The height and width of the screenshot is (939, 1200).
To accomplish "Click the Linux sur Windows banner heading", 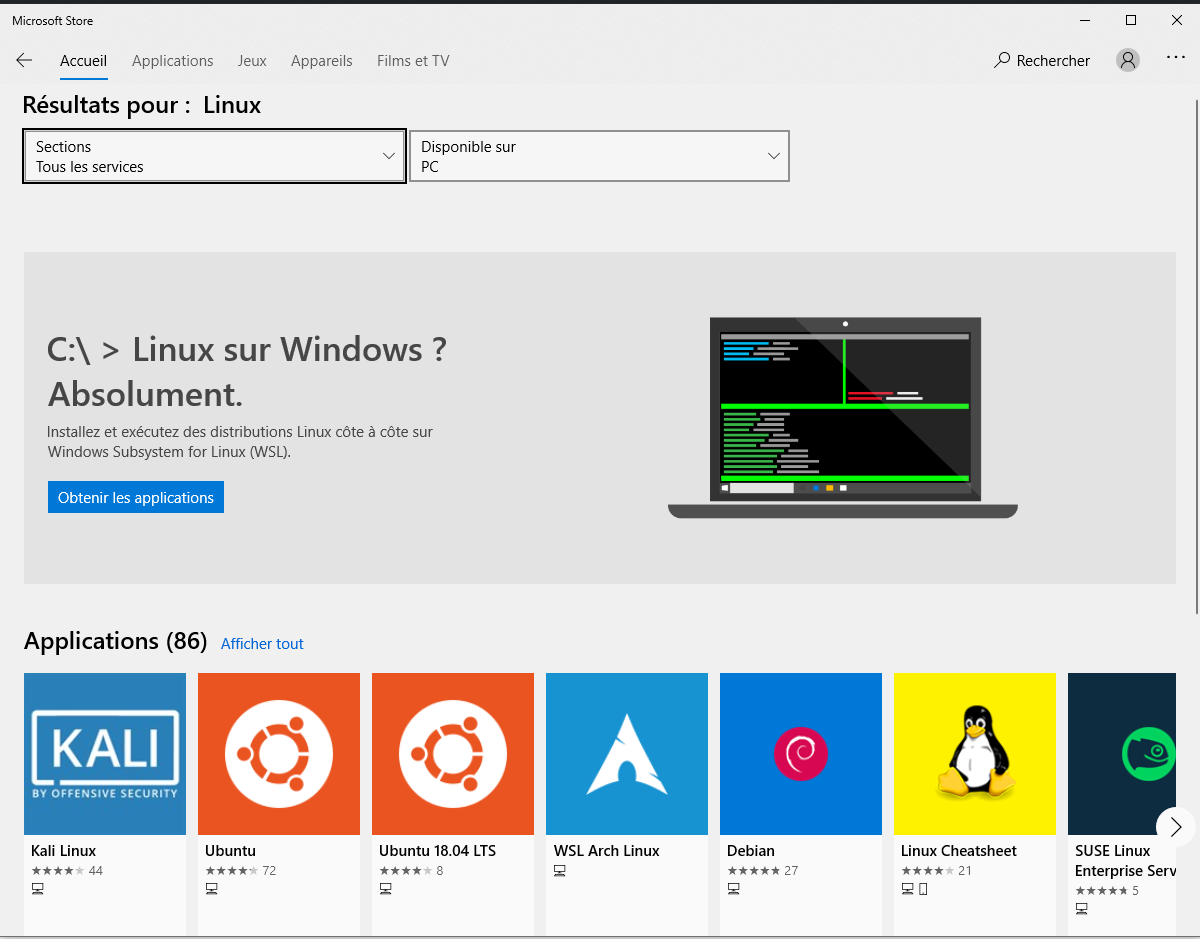I will click(247, 372).
